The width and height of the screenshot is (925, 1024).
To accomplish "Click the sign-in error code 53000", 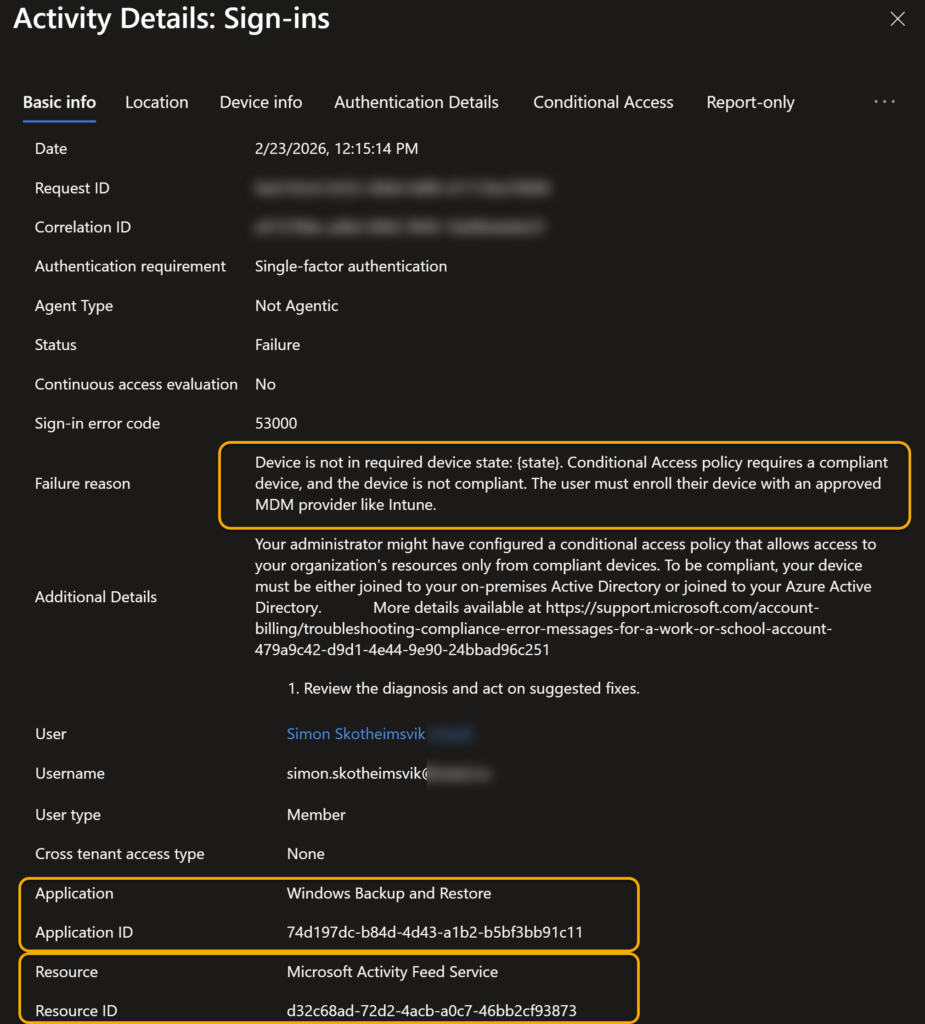I will pyautogui.click(x=276, y=423).
